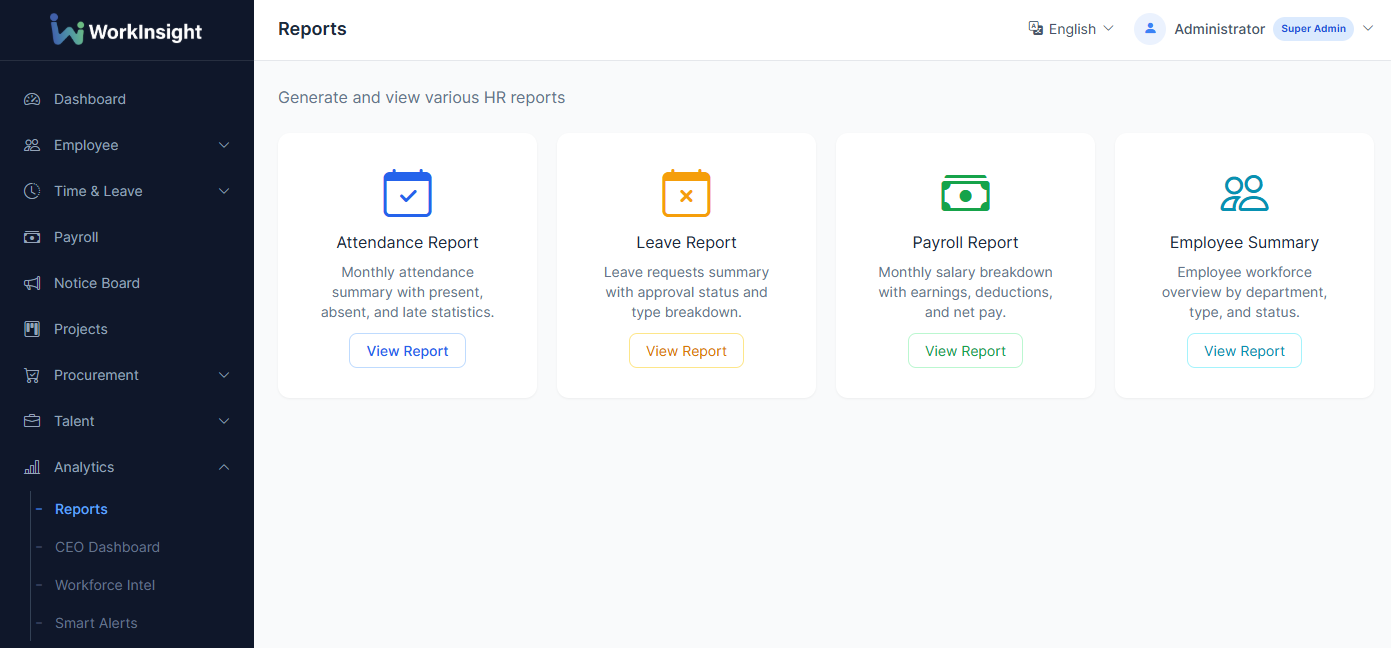1391x648 pixels.
Task: Click the Projects kanban icon in sidebar
Action: [32, 329]
